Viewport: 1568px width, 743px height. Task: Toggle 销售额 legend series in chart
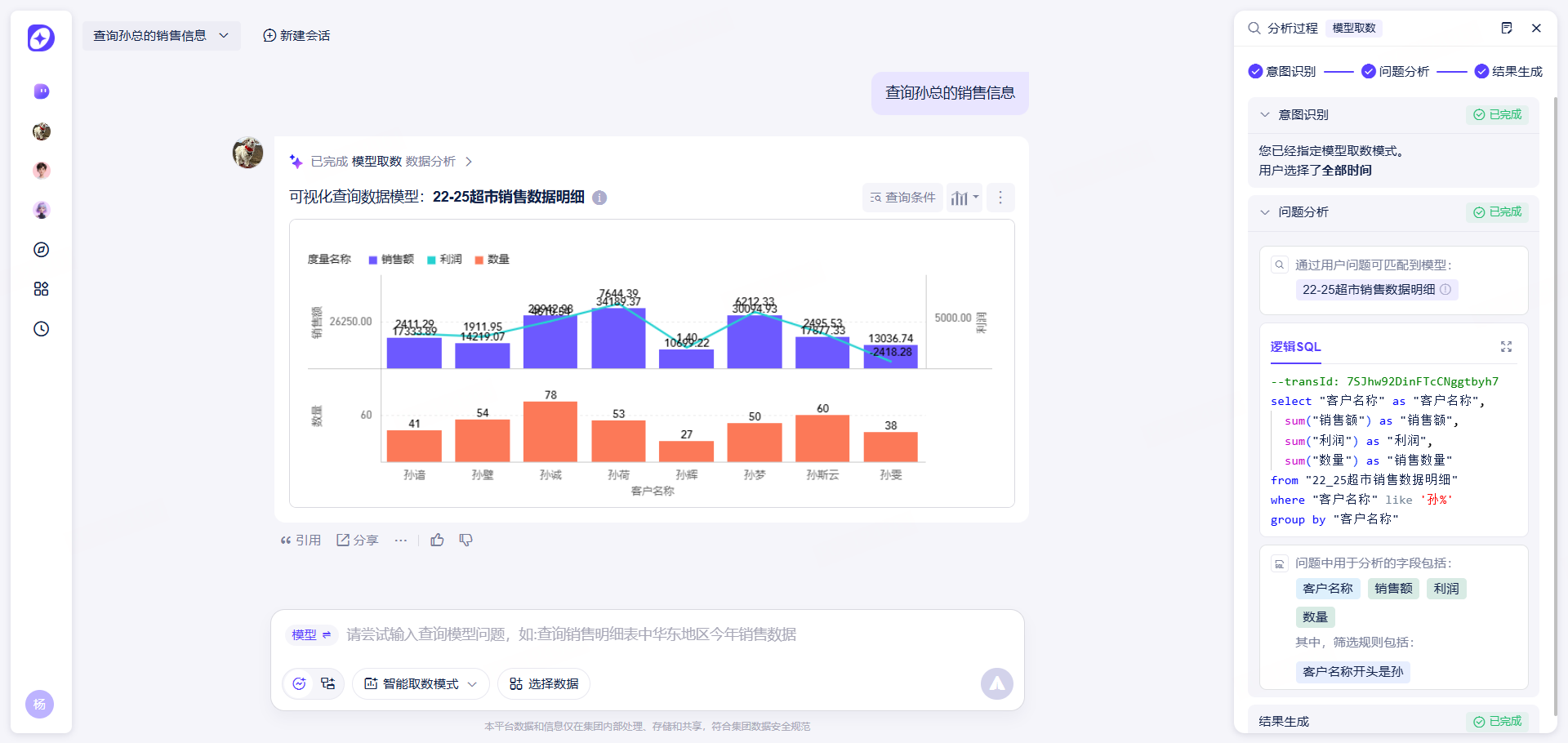pyautogui.click(x=391, y=260)
